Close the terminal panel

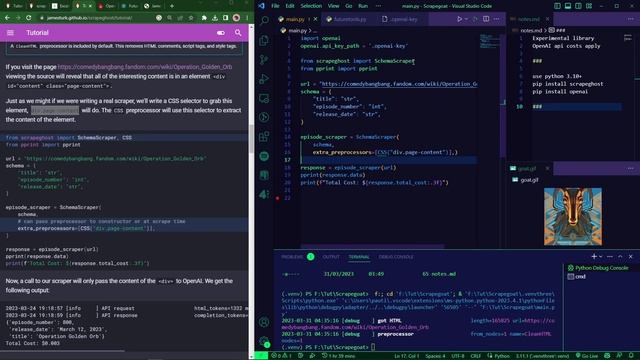[631, 256]
